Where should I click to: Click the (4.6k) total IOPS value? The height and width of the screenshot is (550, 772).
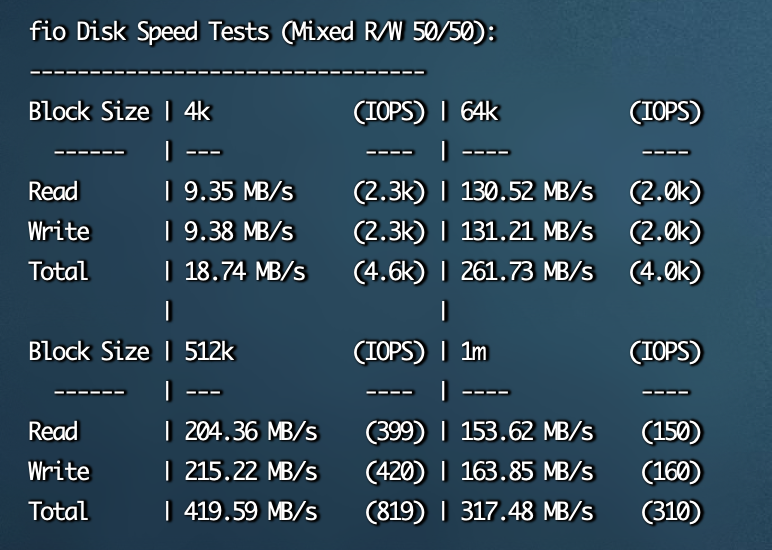tap(389, 271)
